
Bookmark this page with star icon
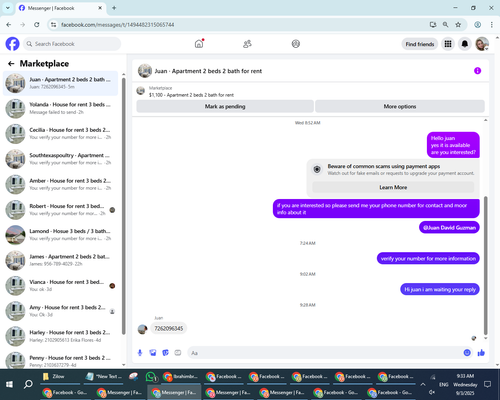tap(458, 25)
